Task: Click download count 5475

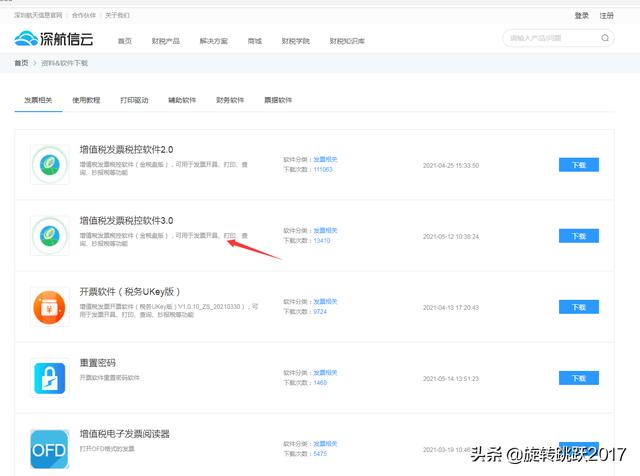Action: tap(320, 454)
